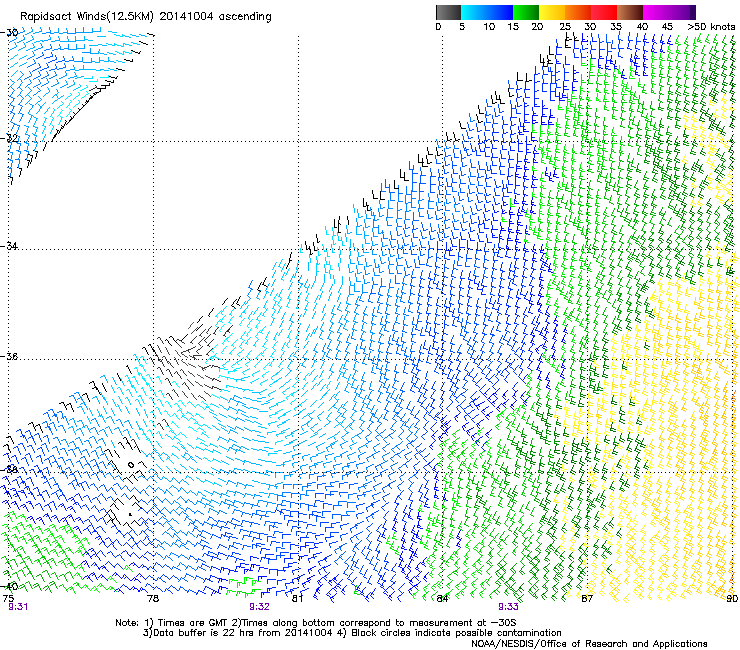Click the '>50 knots' legend label
This screenshot has width=740, height=650.
(711, 26)
